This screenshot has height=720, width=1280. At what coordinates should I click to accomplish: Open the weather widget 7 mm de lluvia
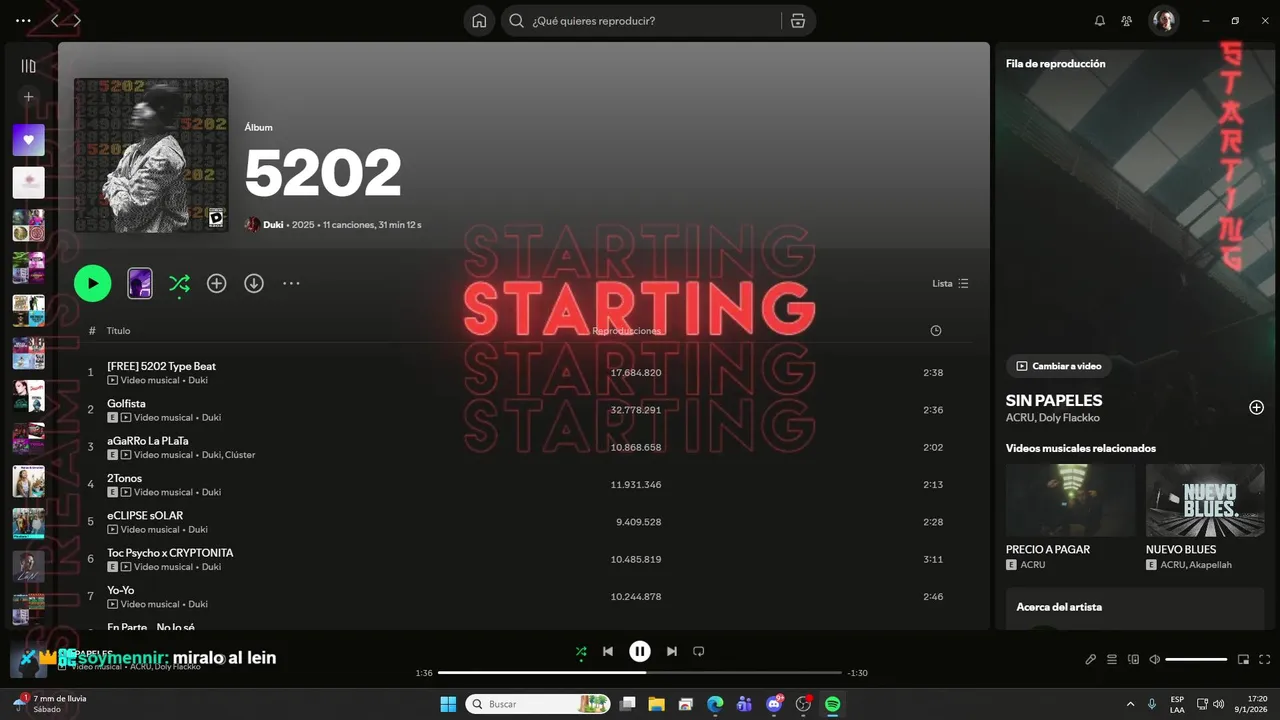click(50, 704)
